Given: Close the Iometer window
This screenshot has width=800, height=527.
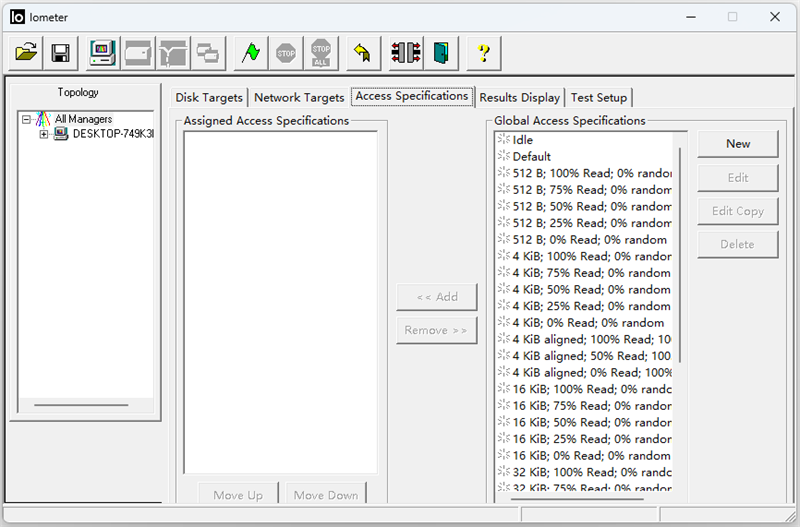Looking at the screenshot, I should 774,17.
